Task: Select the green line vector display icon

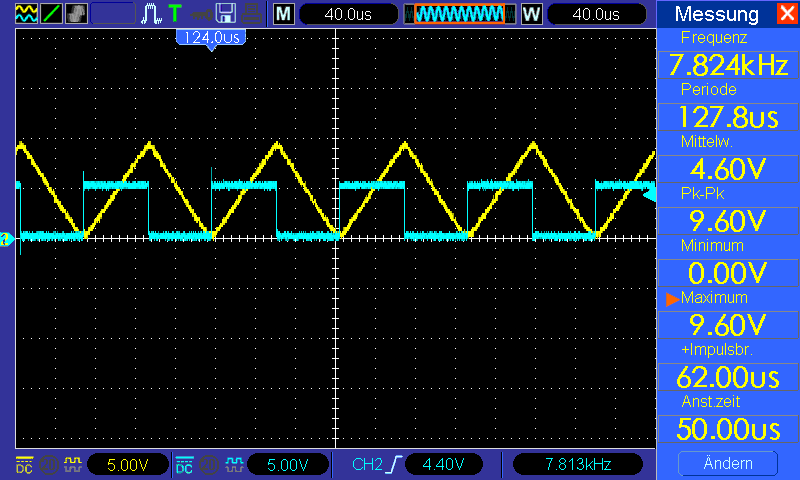Action: (x=51, y=14)
